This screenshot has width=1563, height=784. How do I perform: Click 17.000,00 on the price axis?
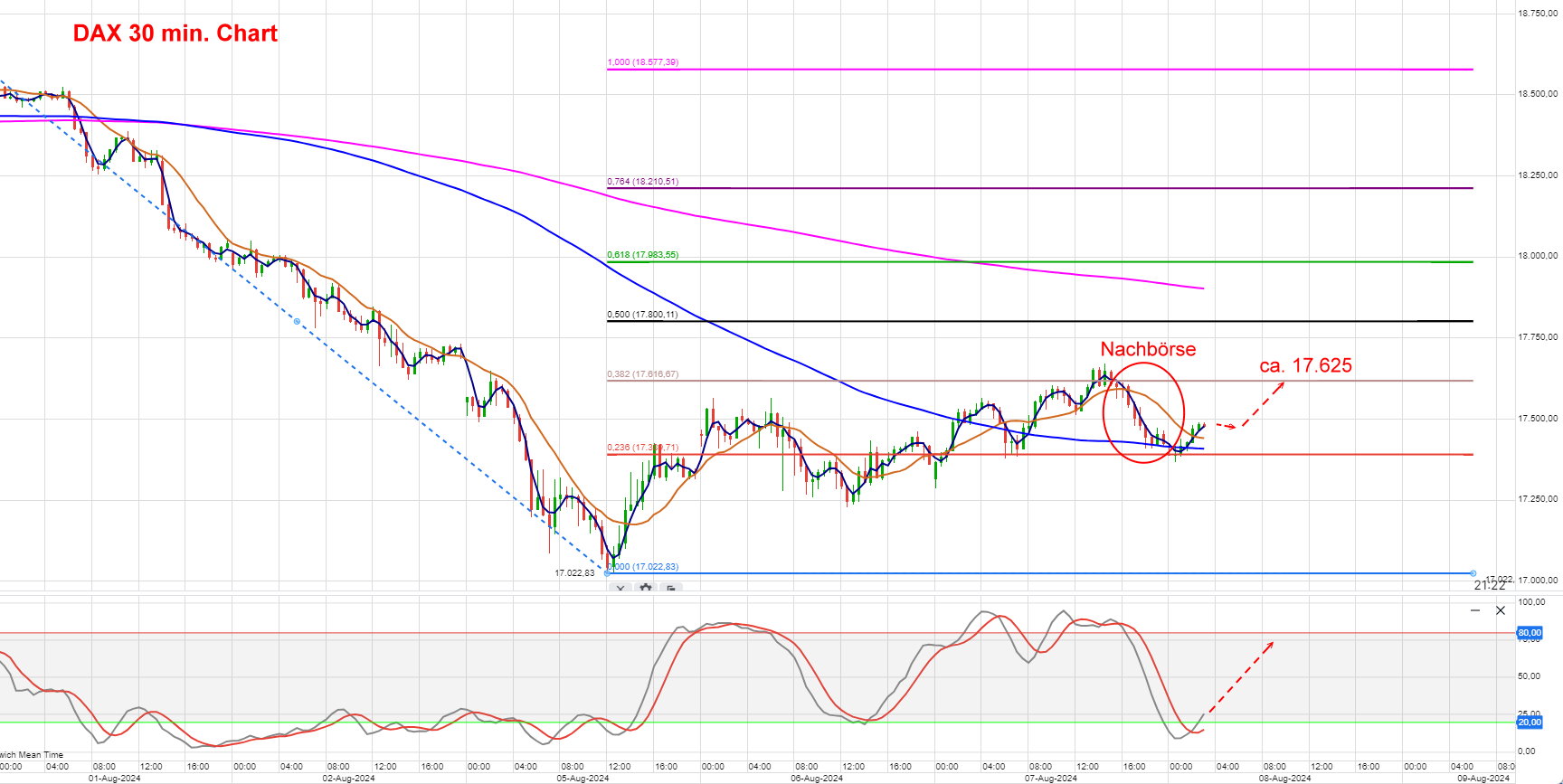(1538, 581)
